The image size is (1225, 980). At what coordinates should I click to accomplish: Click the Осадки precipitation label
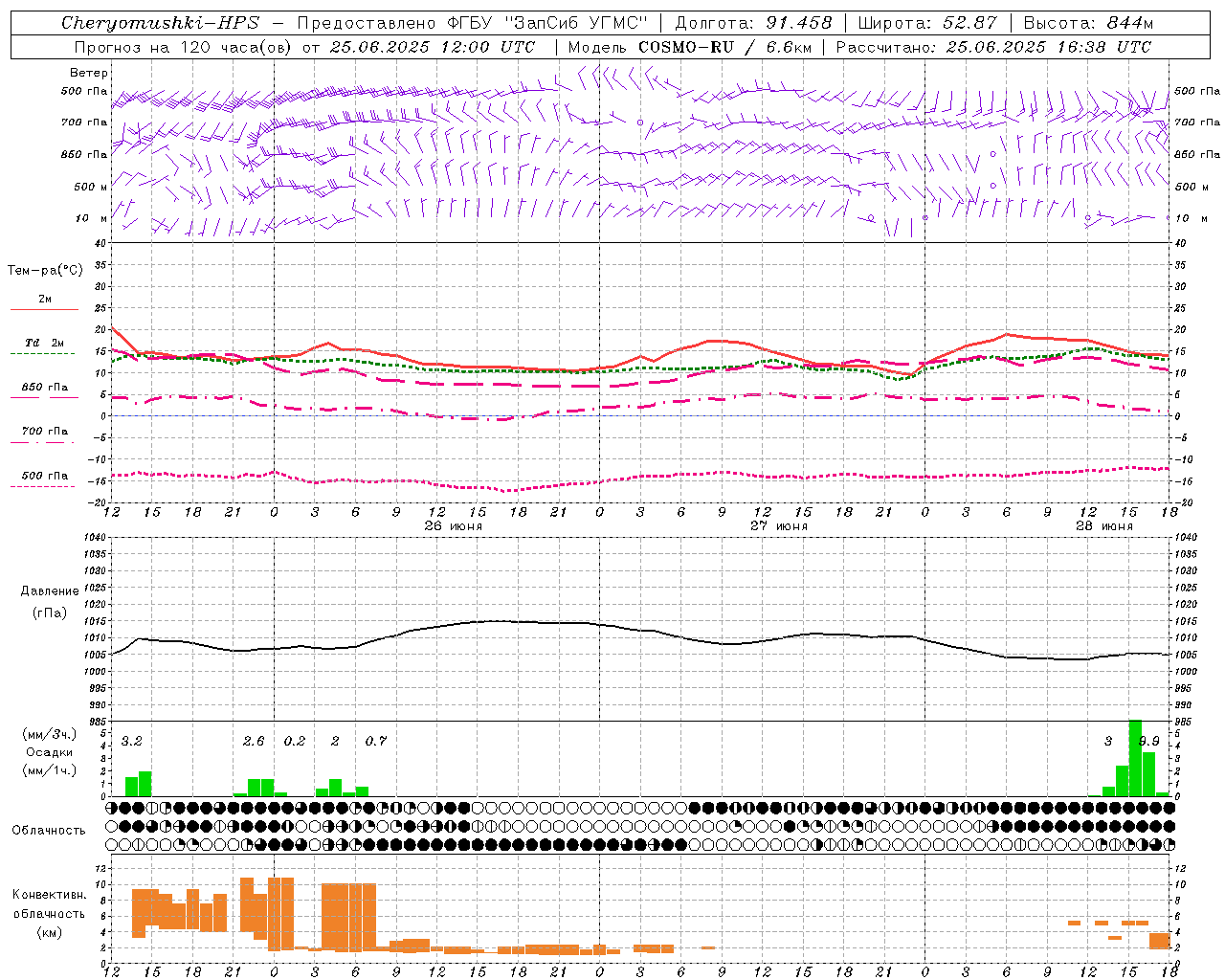click(50, 752)
